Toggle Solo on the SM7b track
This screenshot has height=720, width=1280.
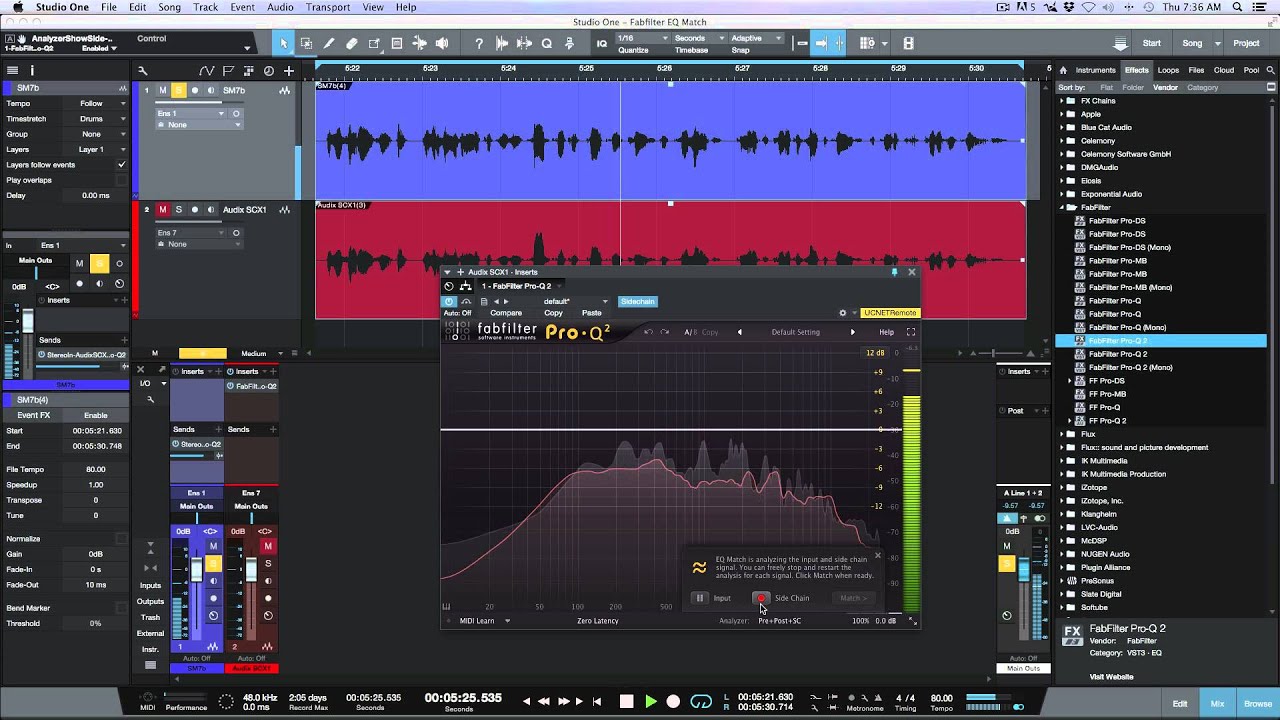[179, 90]
